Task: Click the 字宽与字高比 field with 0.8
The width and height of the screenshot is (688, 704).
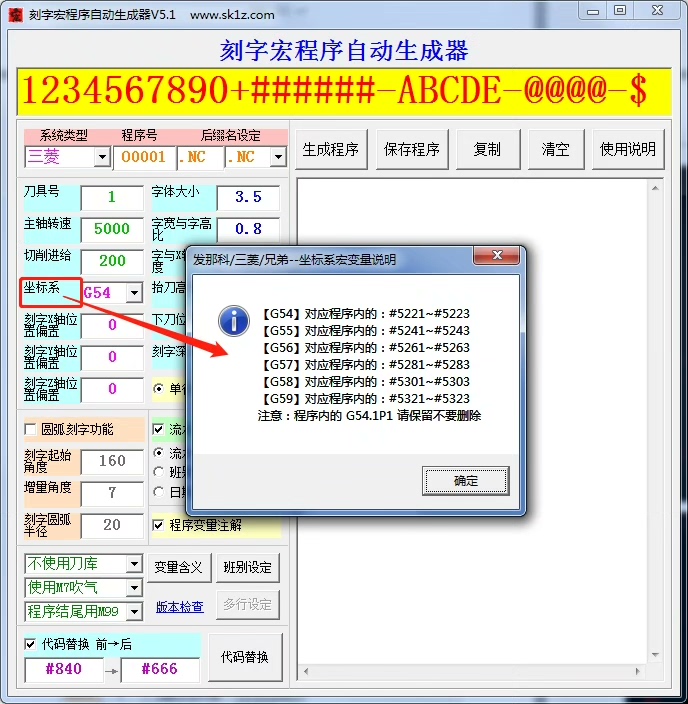Action: click(x=248, y=229)
